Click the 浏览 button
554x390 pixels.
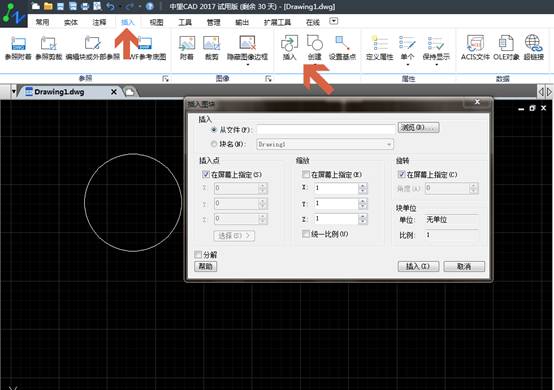coord(418,128)
